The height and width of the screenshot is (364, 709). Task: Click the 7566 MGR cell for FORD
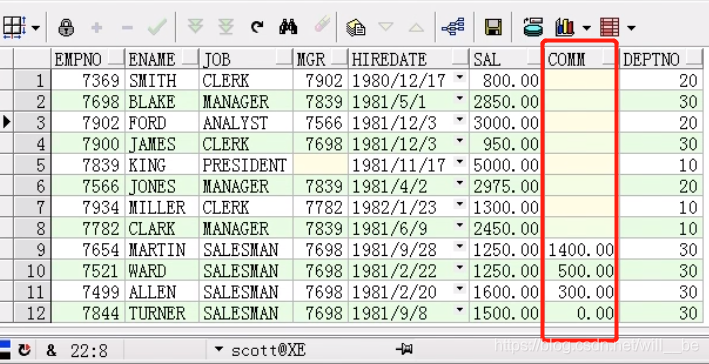pos(321,123)
